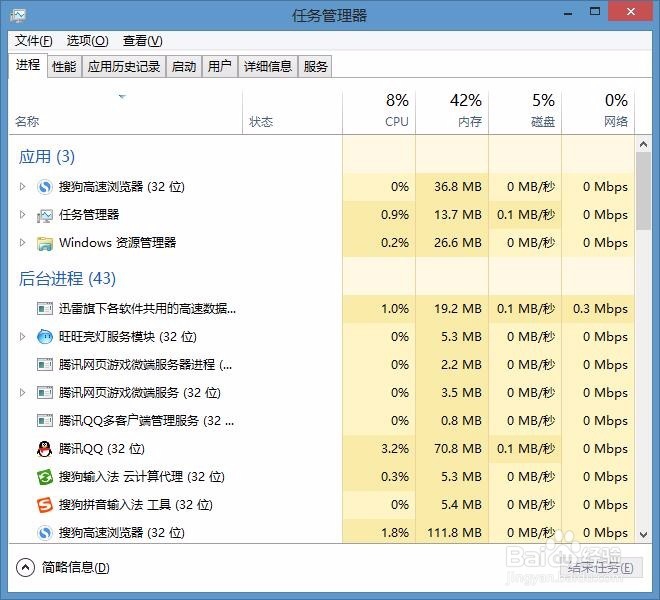Expand the 旺旺亮灯服务模块 entry
The width and height of the screenshot is (660, 600).
[x=22, y=336]
